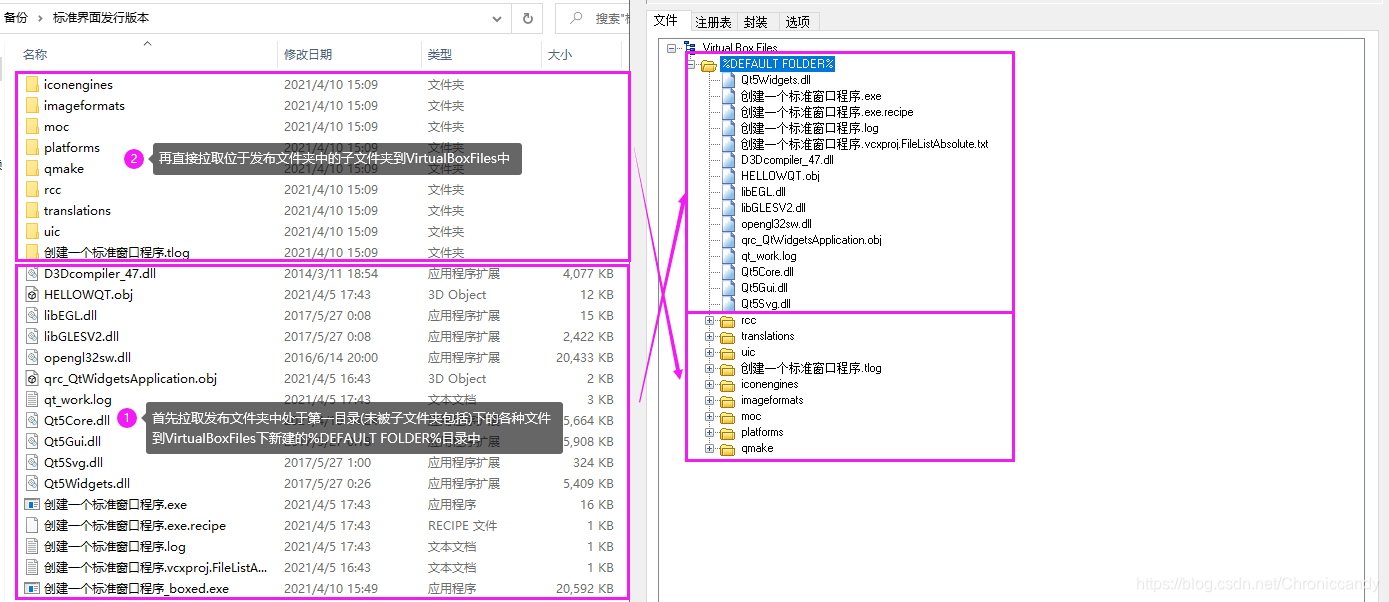1389x602 pixels.
Task: Click the D3Dcompiler_47.dll application extension icon
Action: click(32, 273)
